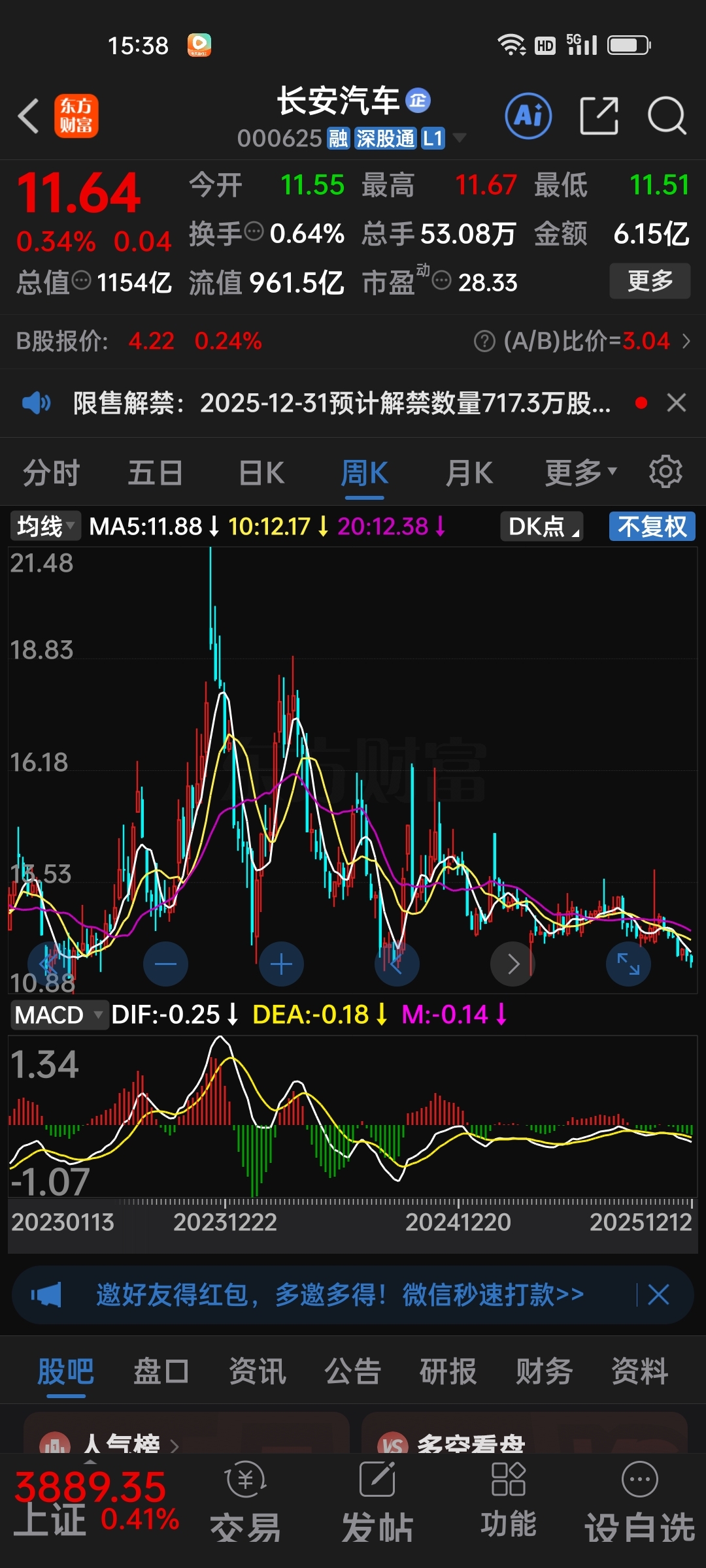
Task: Tap the 换手 info circle icon
Action: pyautogui.click(x=254, y=231)
